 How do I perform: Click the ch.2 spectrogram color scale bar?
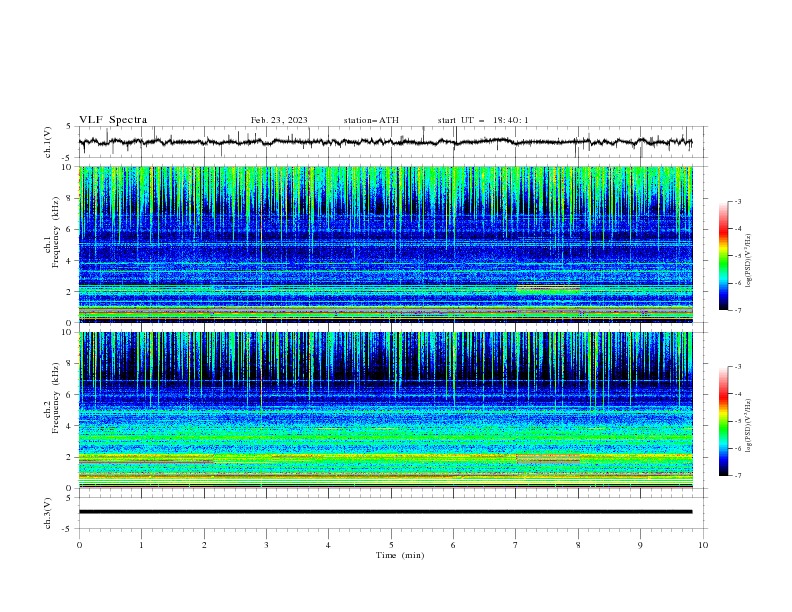pyautogui.click(x=723, y=421)
